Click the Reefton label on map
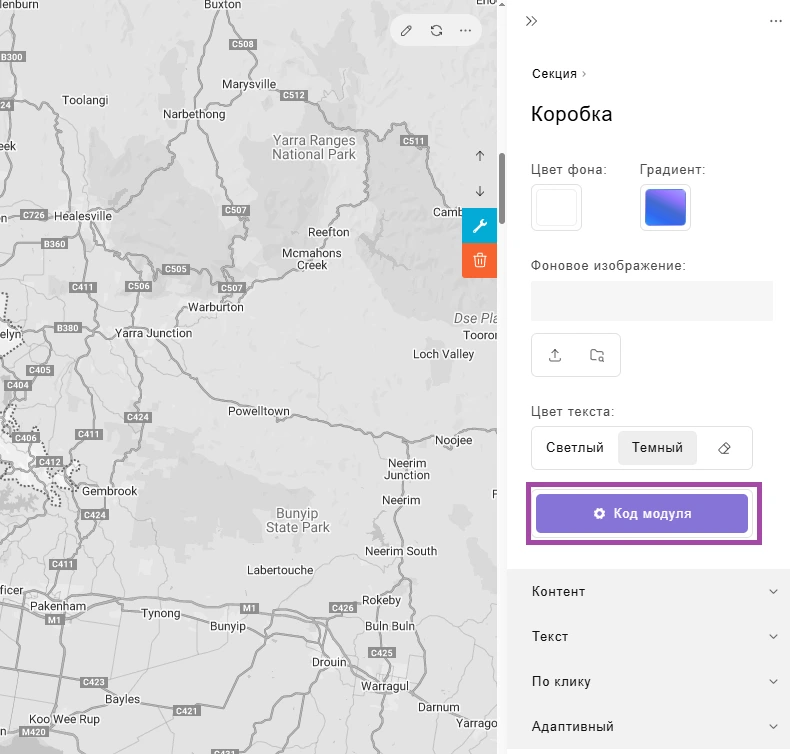 point(328,232)
